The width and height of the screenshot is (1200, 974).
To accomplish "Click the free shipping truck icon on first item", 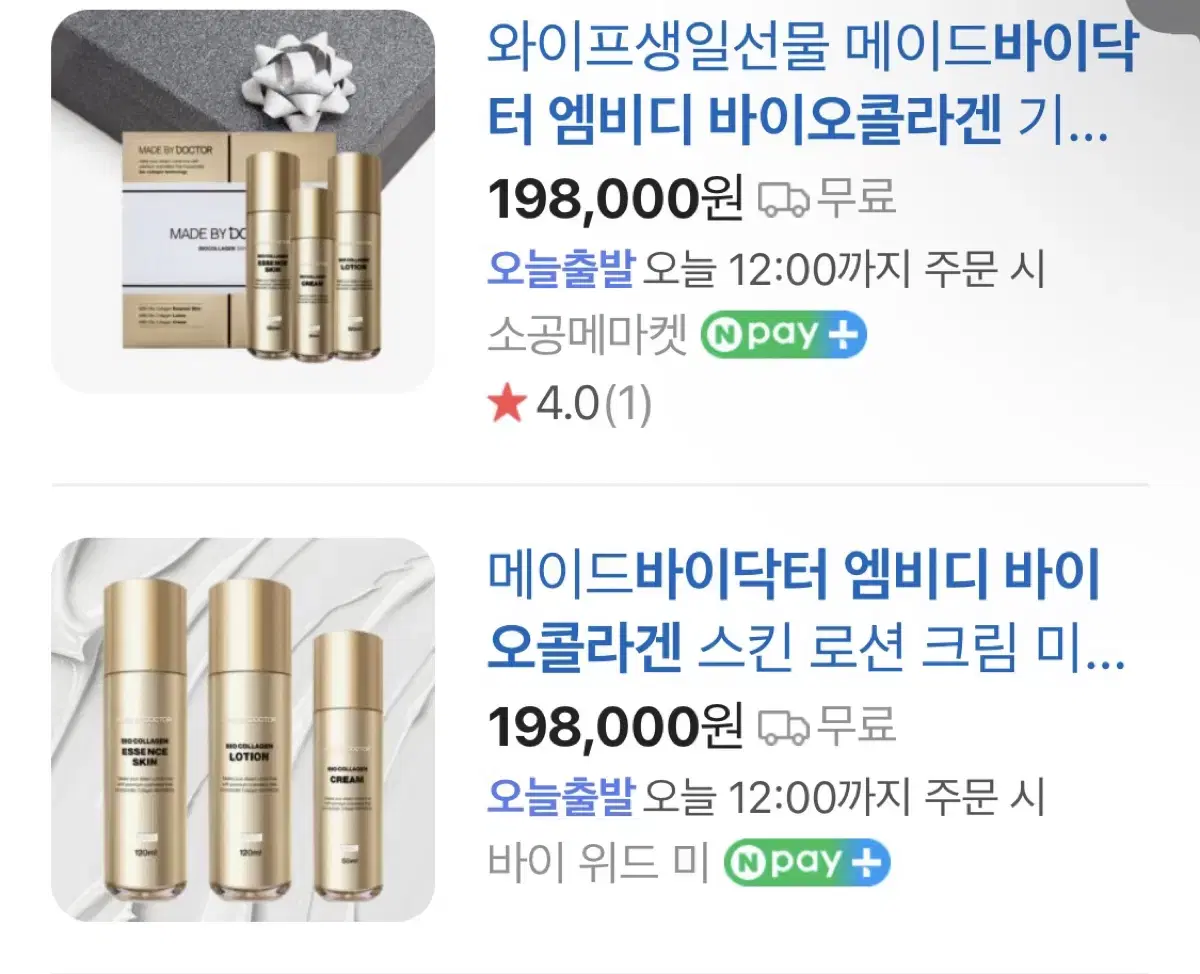I will (783, 200).
